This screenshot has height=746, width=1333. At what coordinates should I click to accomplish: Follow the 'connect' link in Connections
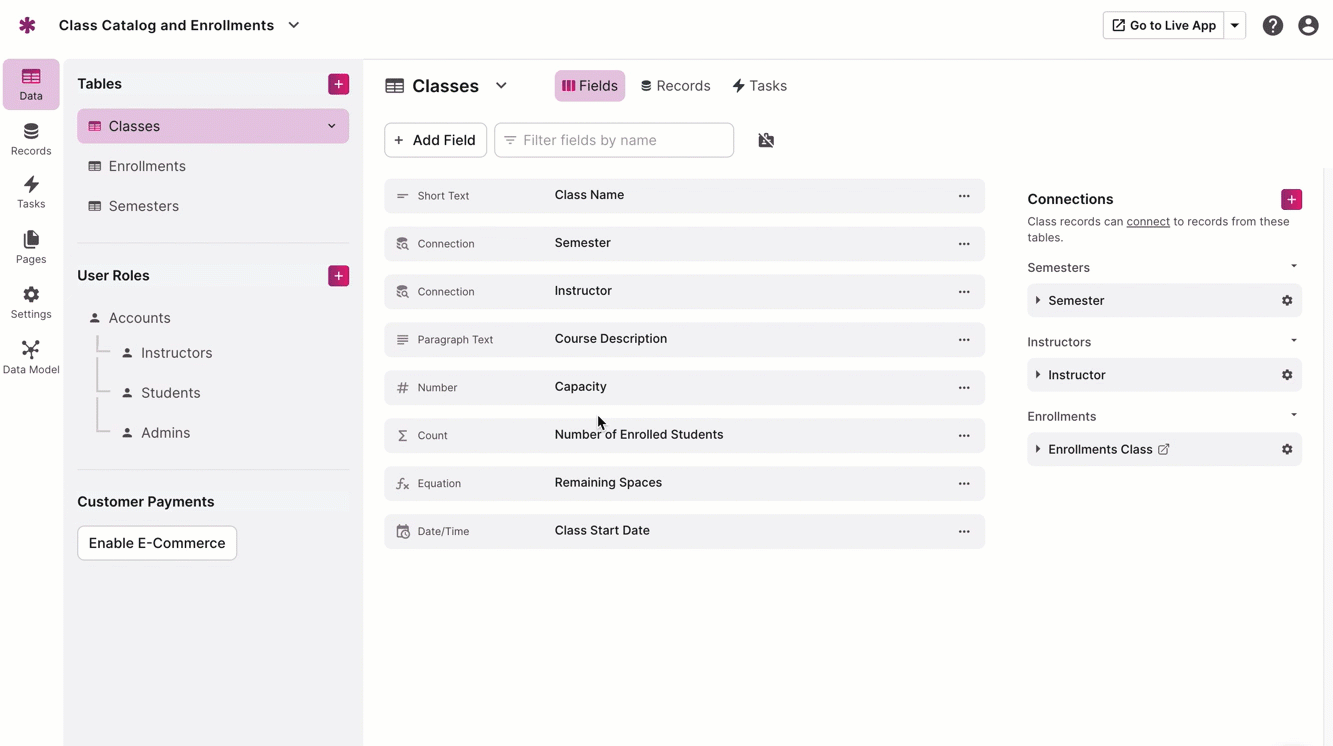(x=1147, y=222)
